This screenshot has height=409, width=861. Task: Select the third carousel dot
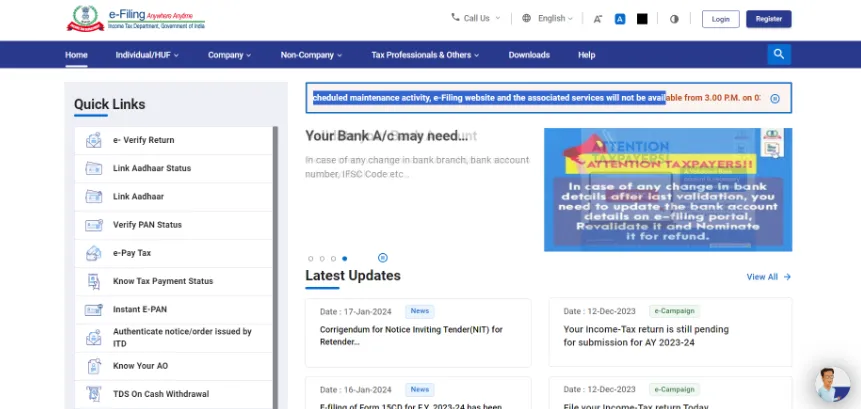click(x=333, y=259)
